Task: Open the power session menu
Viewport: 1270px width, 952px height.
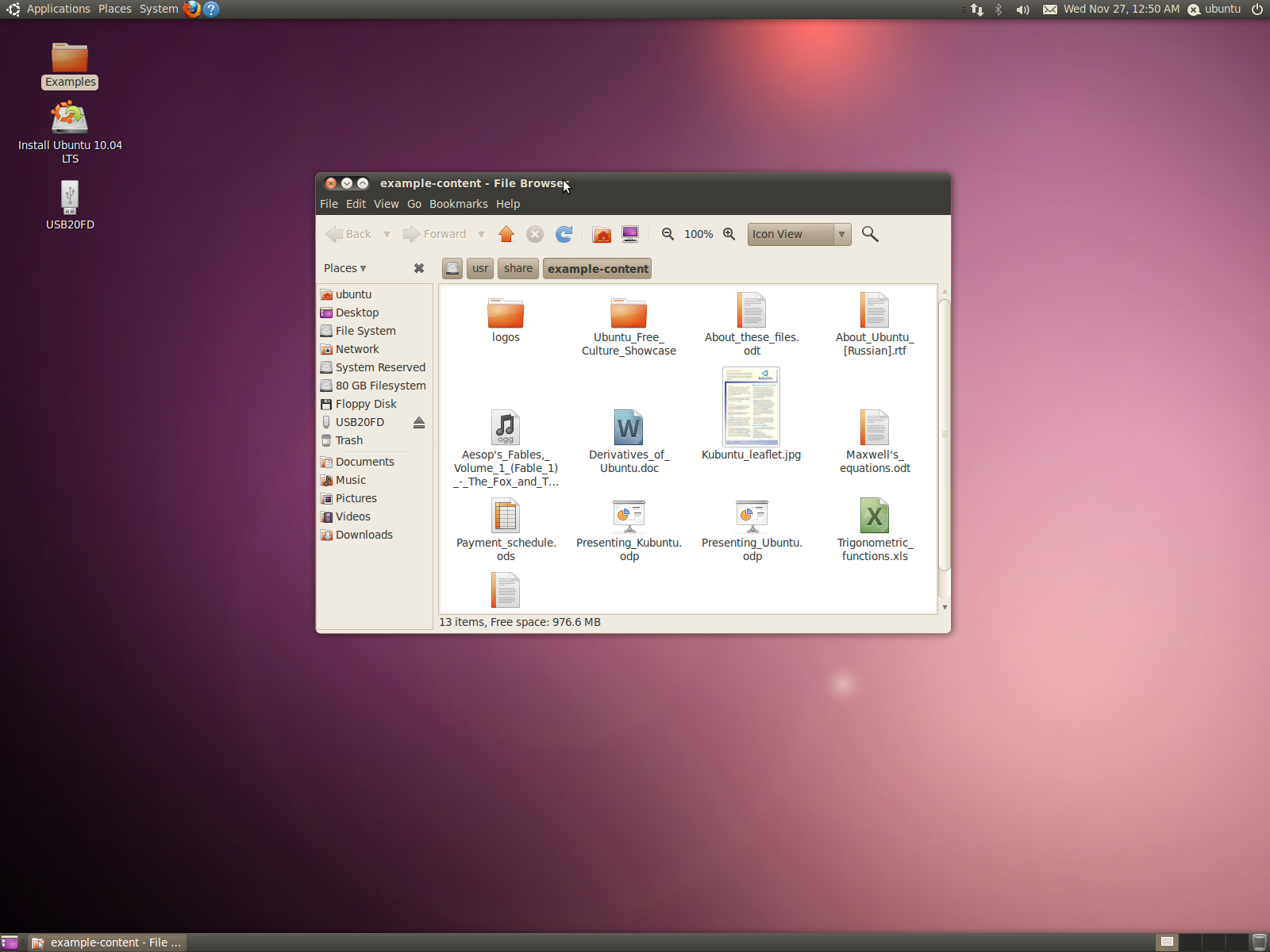Action: 1257,10
